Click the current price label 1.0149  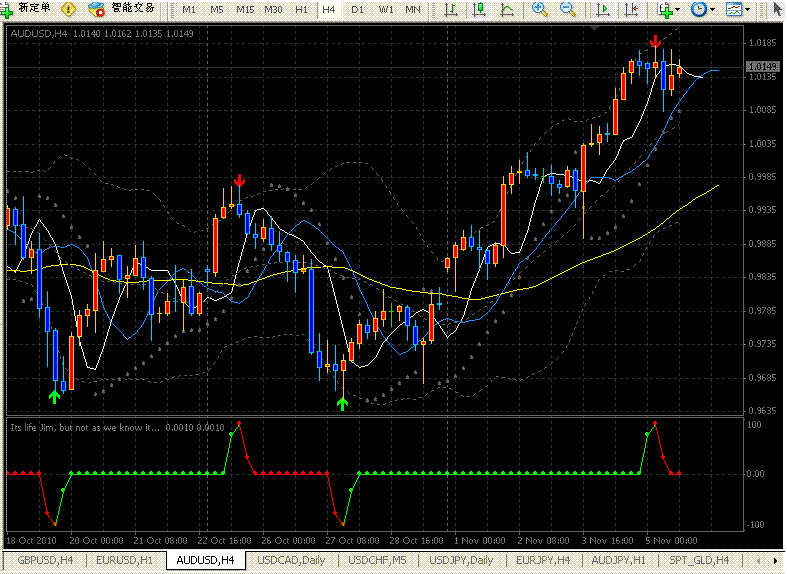tap(763, 67)
